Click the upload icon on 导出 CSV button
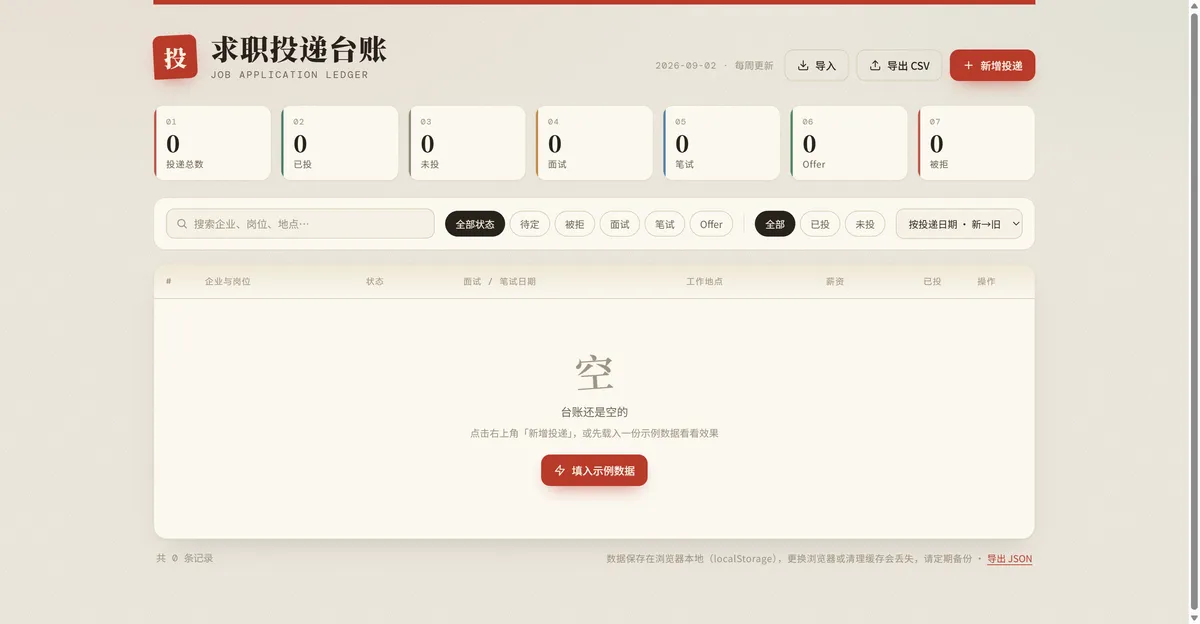 tap(875, 66)
